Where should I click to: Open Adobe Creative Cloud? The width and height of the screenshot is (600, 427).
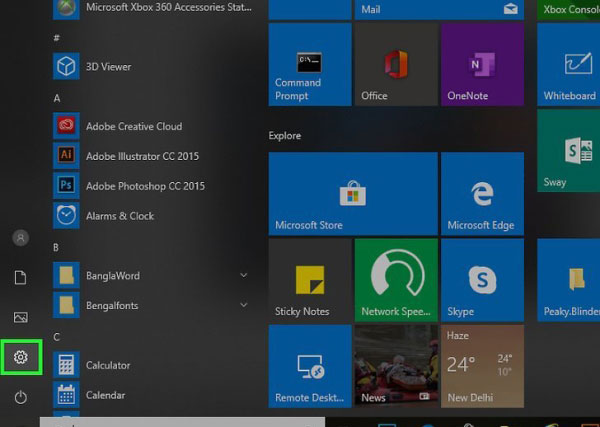coord(152,126)
